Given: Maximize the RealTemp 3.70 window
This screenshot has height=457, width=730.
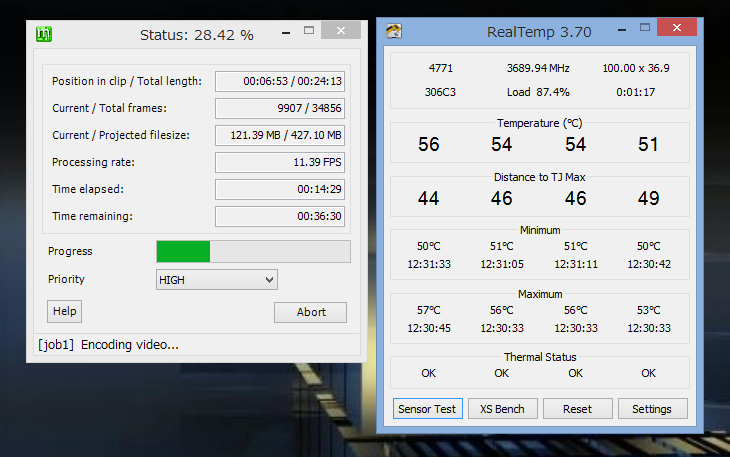Looking at the screenshot, I should coord(645,28).
